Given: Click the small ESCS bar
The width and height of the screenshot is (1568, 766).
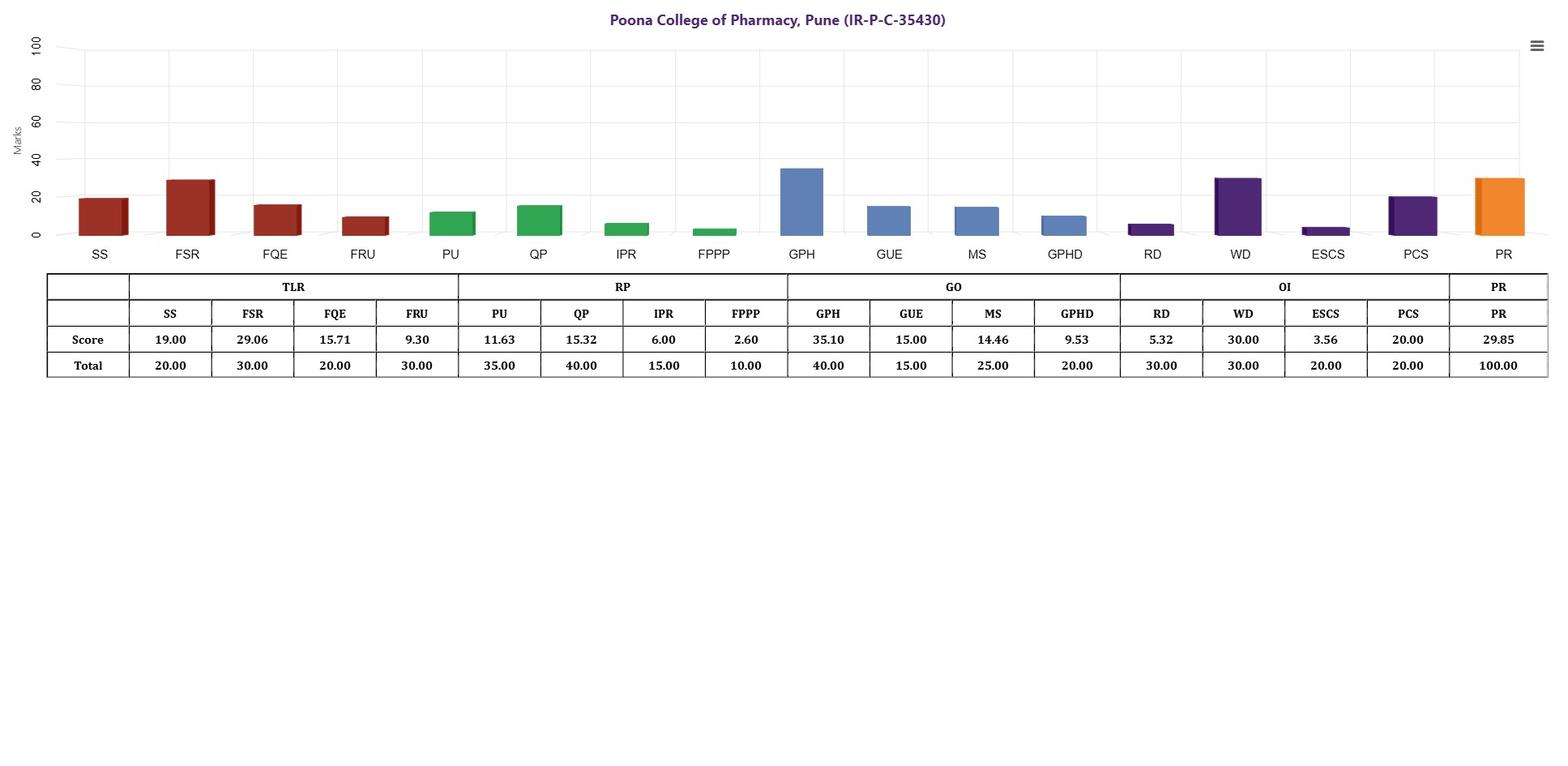Looking at the screenshot, I should coord(1326,231).
